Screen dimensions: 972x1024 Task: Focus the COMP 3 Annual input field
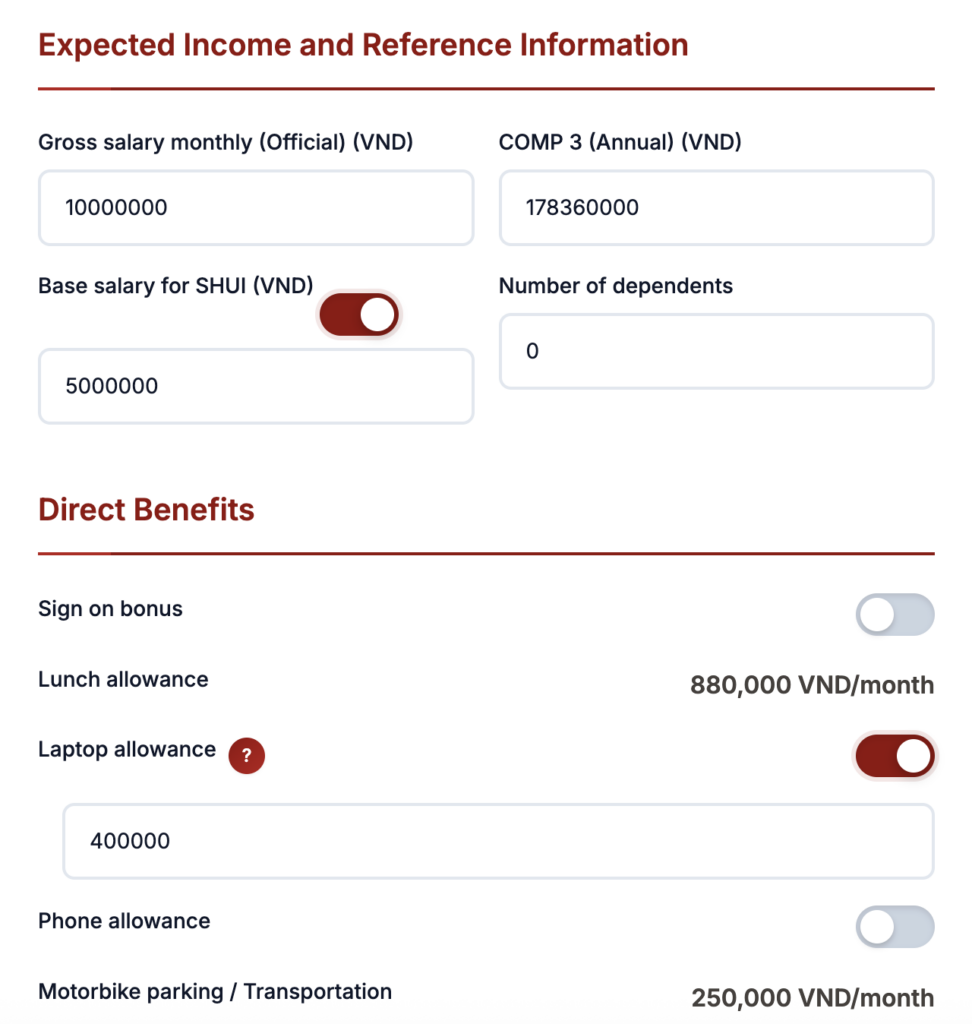click(x=716, y=208)
